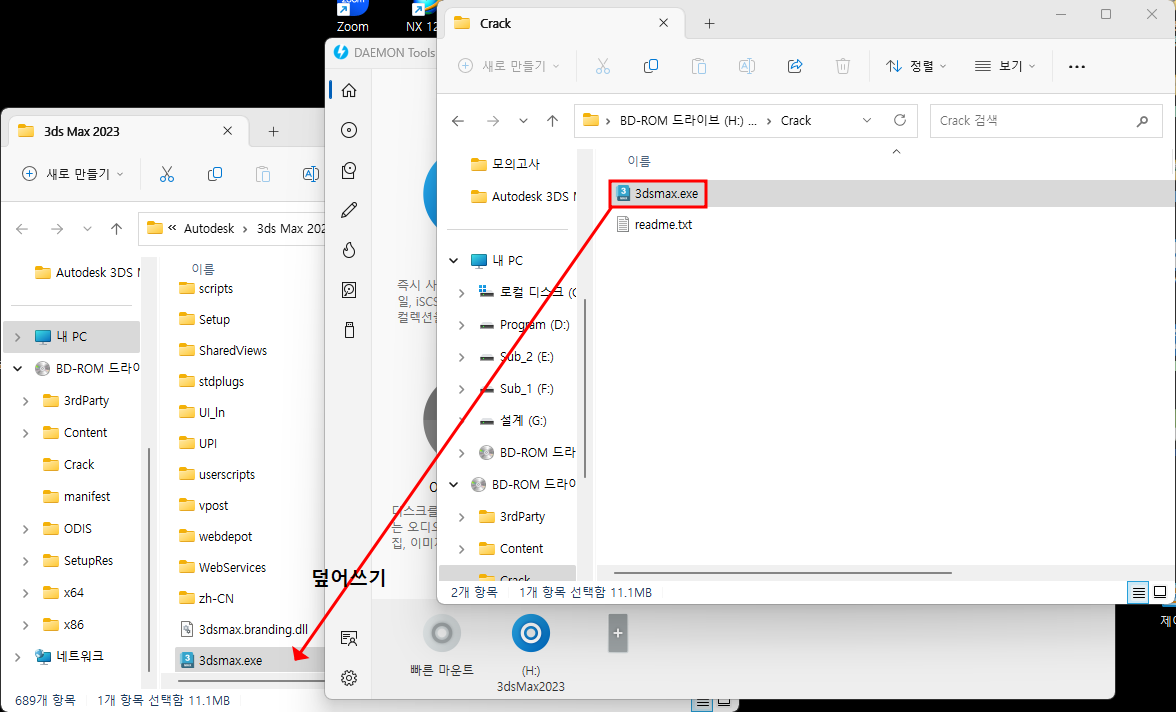Click Share icon in Crack window toolbar

point(795,66)
